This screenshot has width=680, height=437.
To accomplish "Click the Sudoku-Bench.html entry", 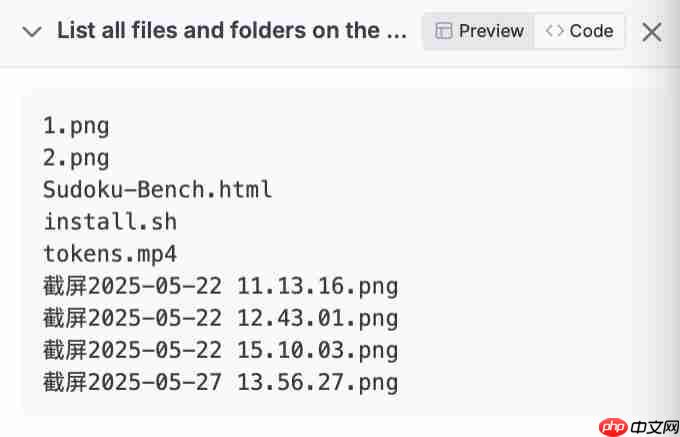I will point(157,190).
